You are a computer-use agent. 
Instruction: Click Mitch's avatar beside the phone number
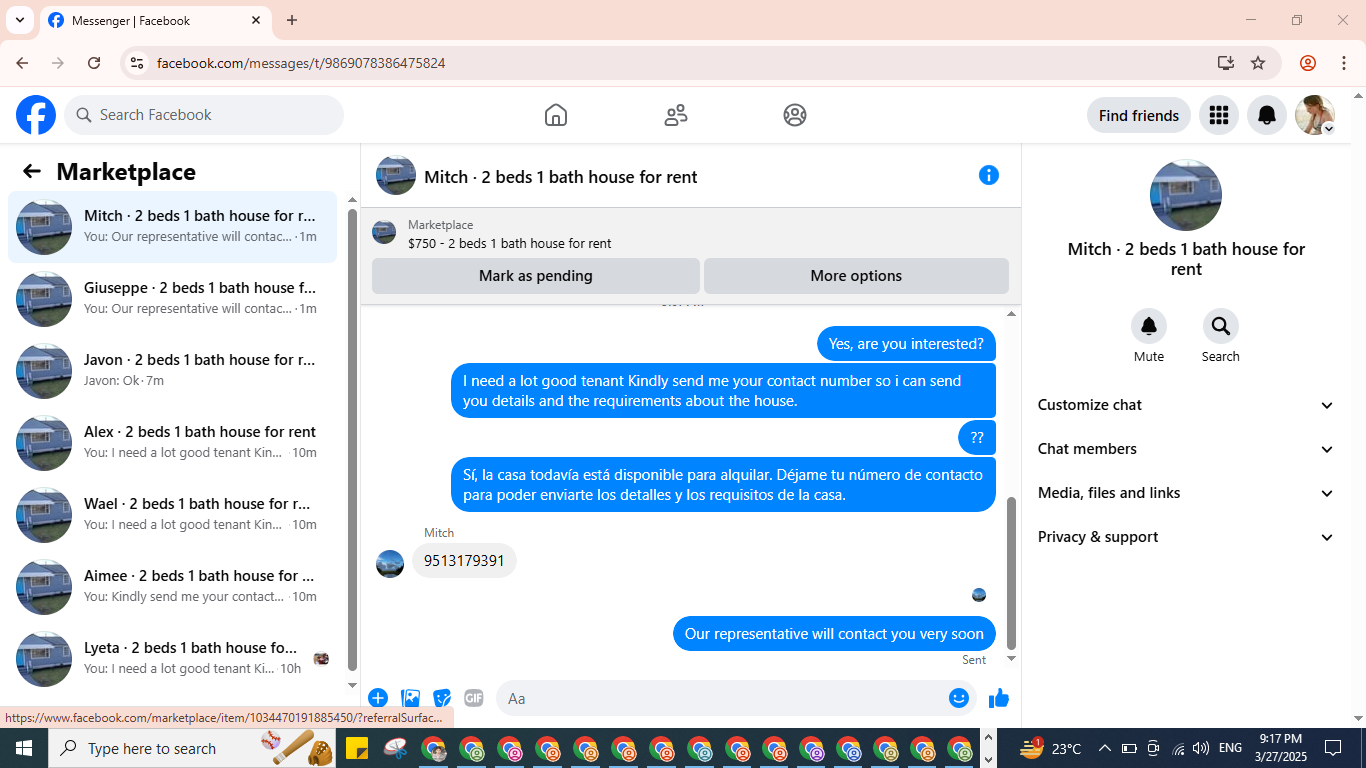pos(390,564)
